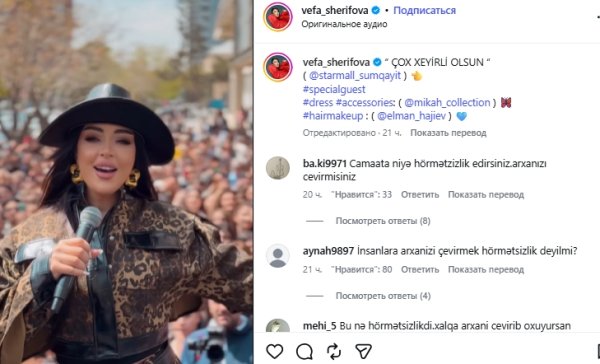Screen dimensions: 600x364
Task: Open @starmall_sumqayit mention
Action: (355, 75)
